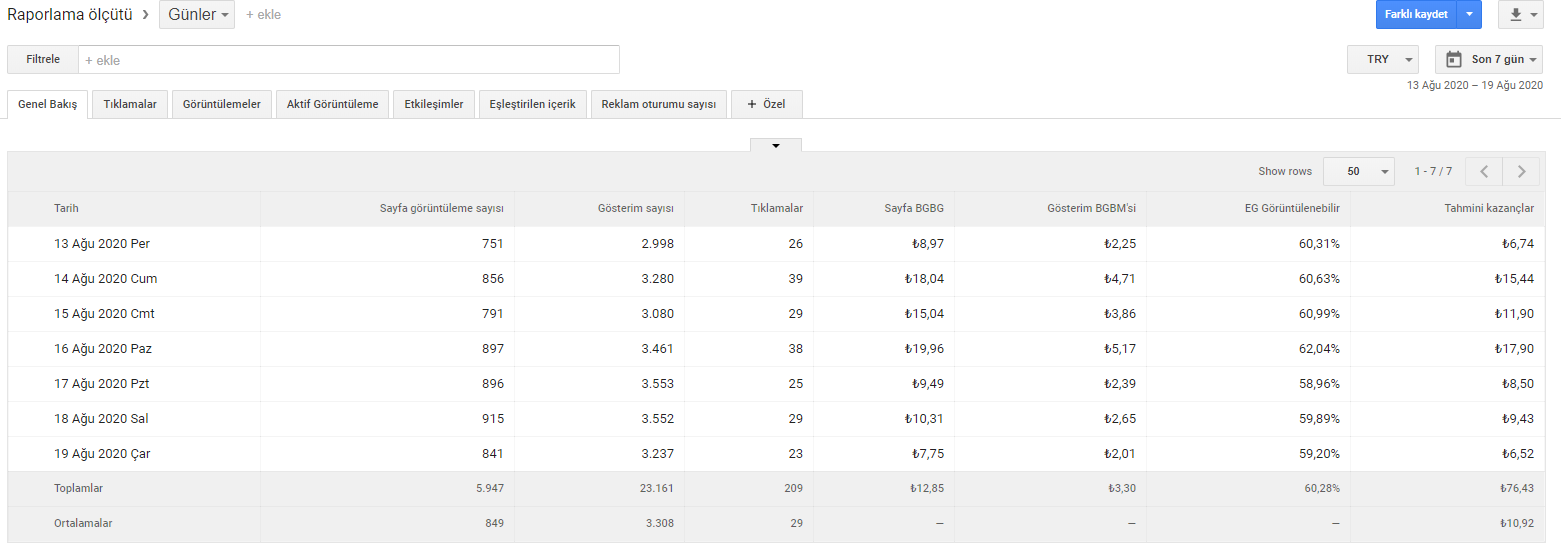The width and height of the screenshot is (1561, 554).
Task: Go to next page of rows
Action: (x=1521, y=171)
